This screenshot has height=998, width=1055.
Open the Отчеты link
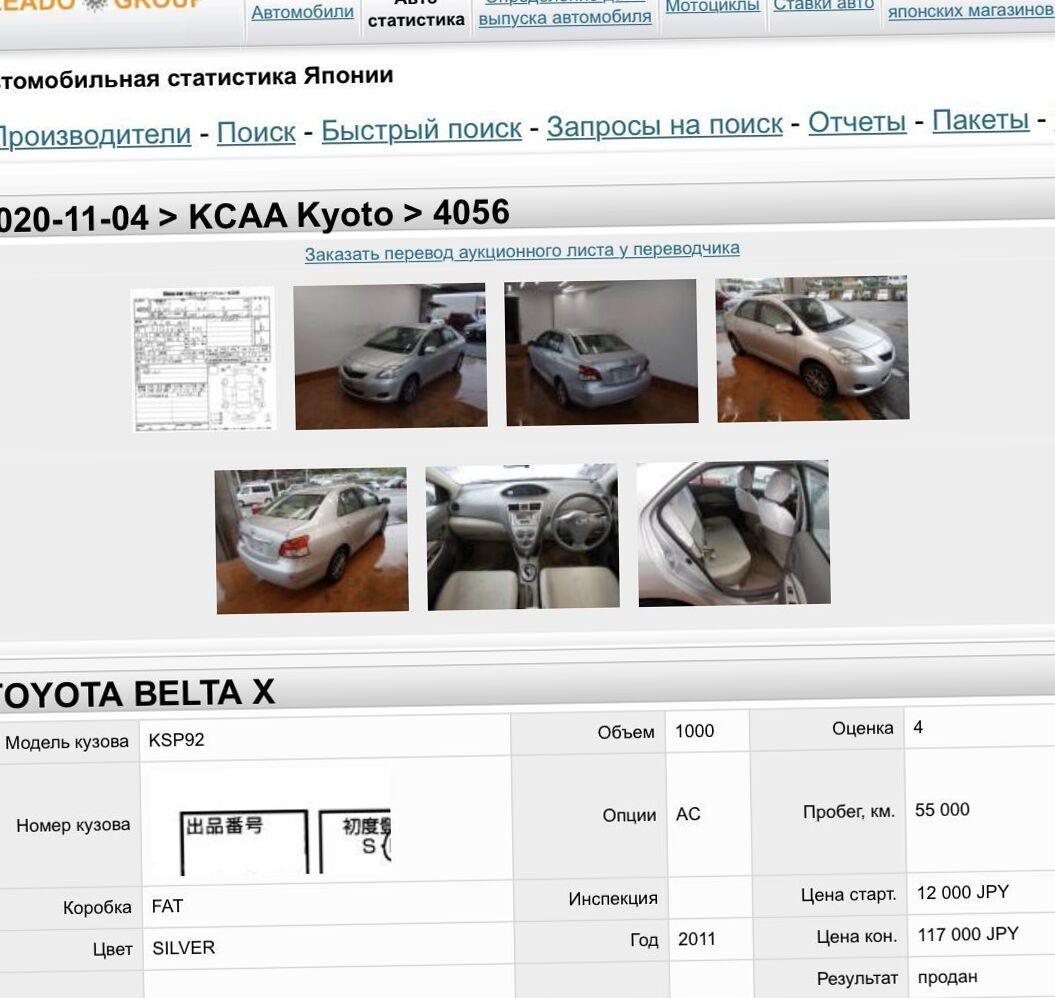point(857,122)
